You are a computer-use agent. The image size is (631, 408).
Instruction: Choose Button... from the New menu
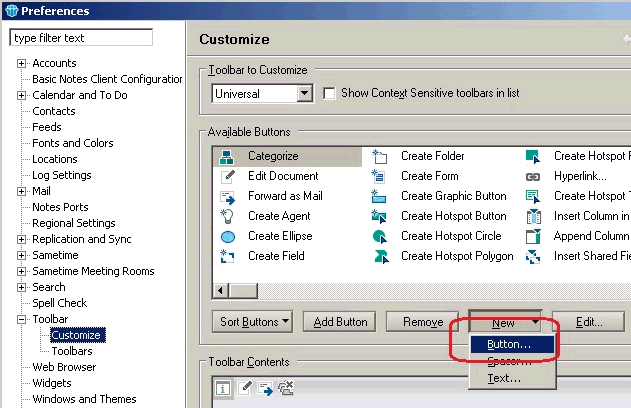(x=508, y=344)
